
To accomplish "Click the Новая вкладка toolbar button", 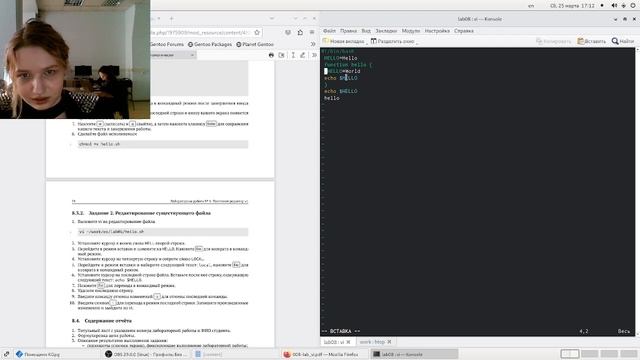I will point(344,41).
